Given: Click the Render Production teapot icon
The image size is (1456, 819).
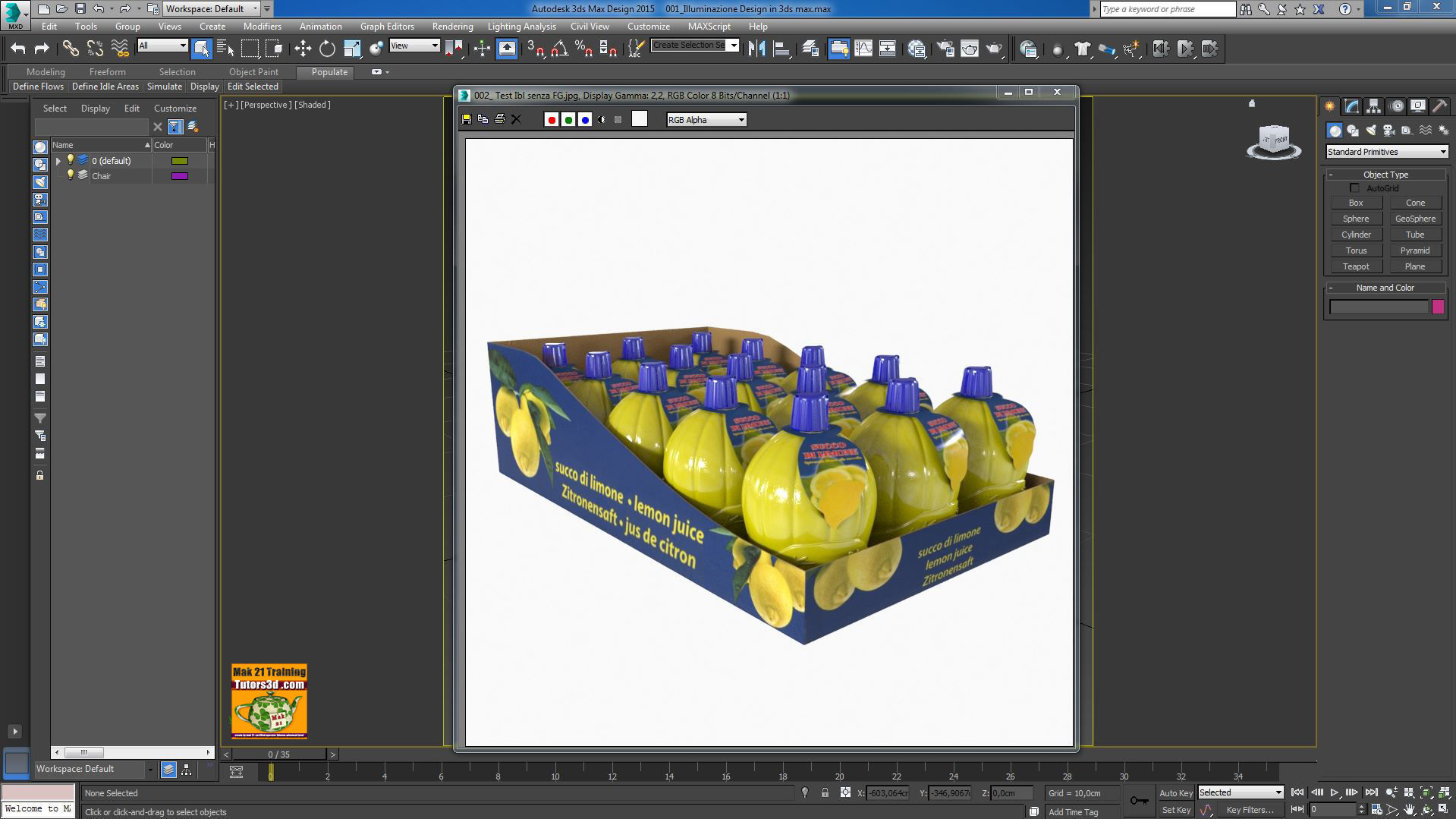Looking at the screenshot, I should pyautogui.click(x=994, y=49).
